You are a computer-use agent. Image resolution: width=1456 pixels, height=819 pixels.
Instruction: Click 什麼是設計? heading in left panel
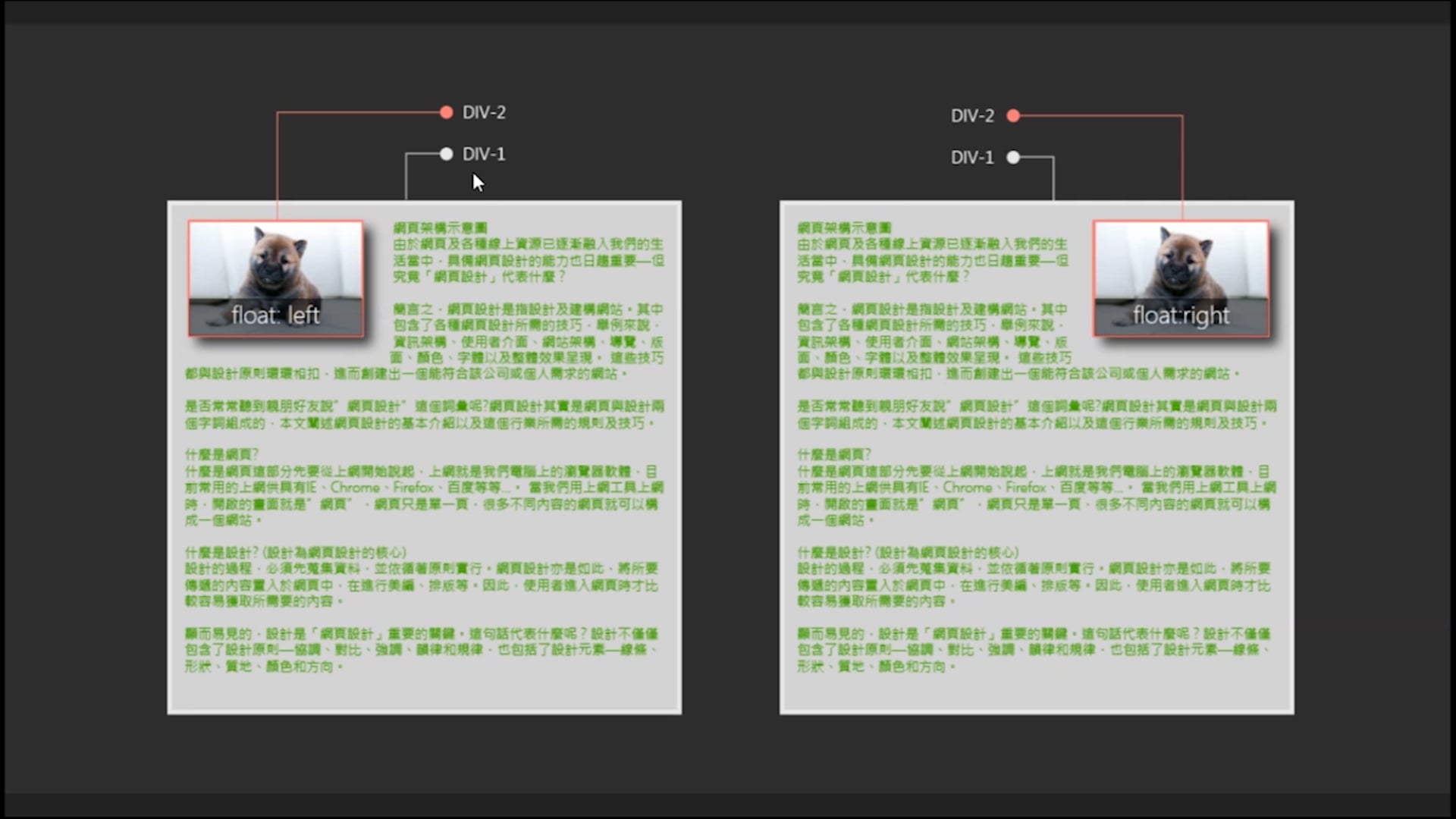221,553
